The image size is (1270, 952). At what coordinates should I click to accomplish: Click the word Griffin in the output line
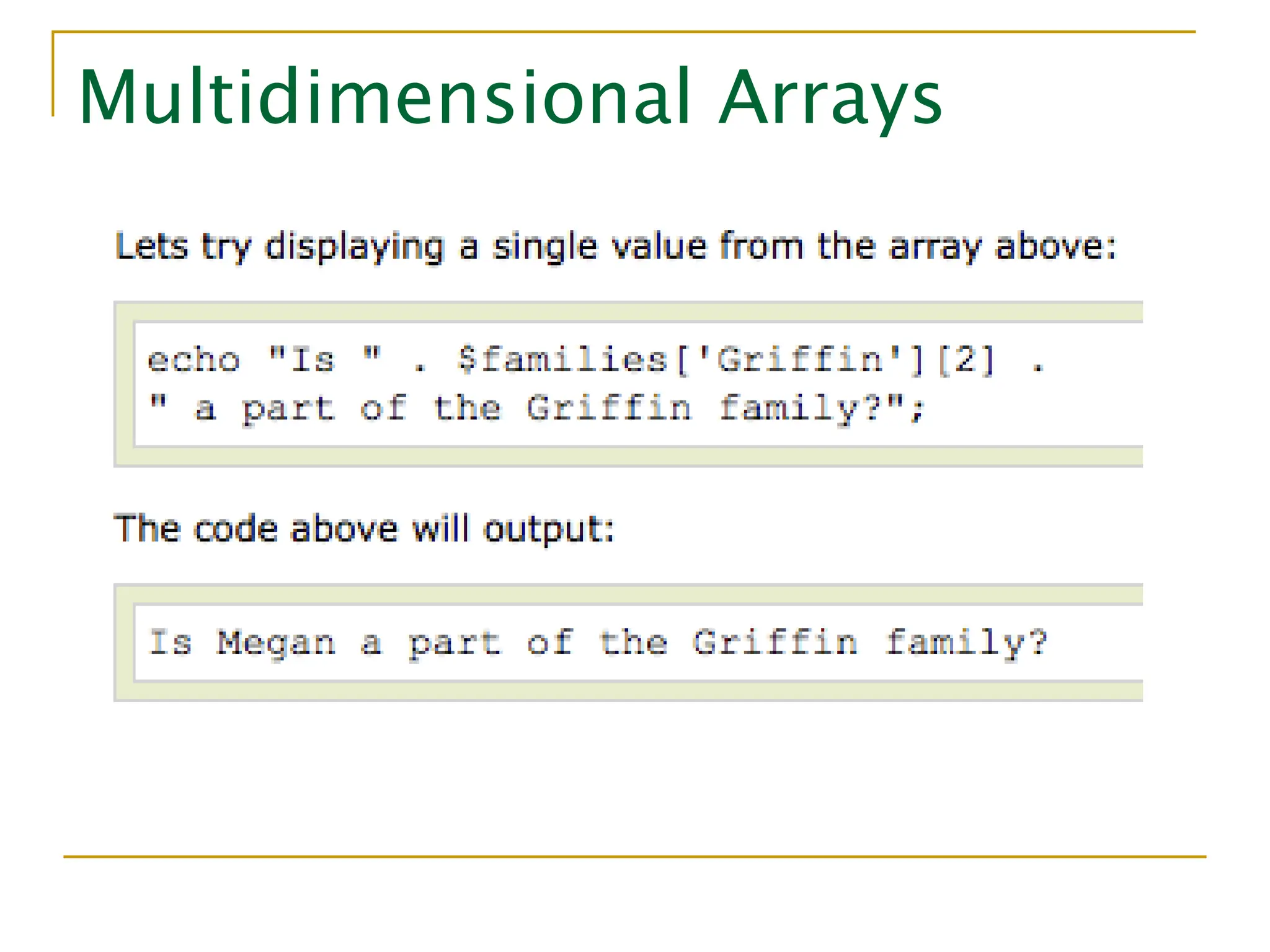click(775, 642)
